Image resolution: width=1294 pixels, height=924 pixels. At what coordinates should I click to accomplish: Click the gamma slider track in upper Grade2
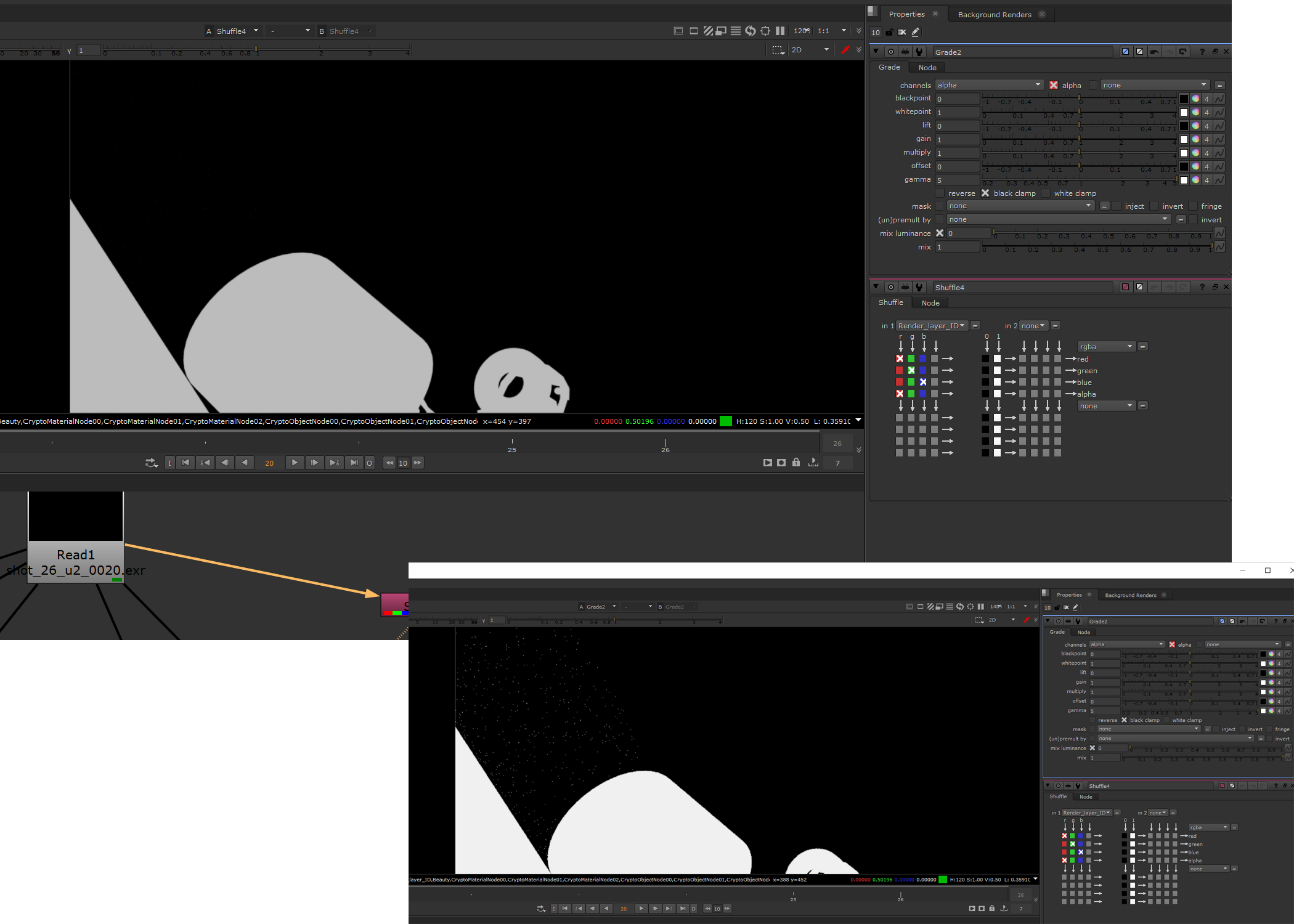(x=1080, y=180)
